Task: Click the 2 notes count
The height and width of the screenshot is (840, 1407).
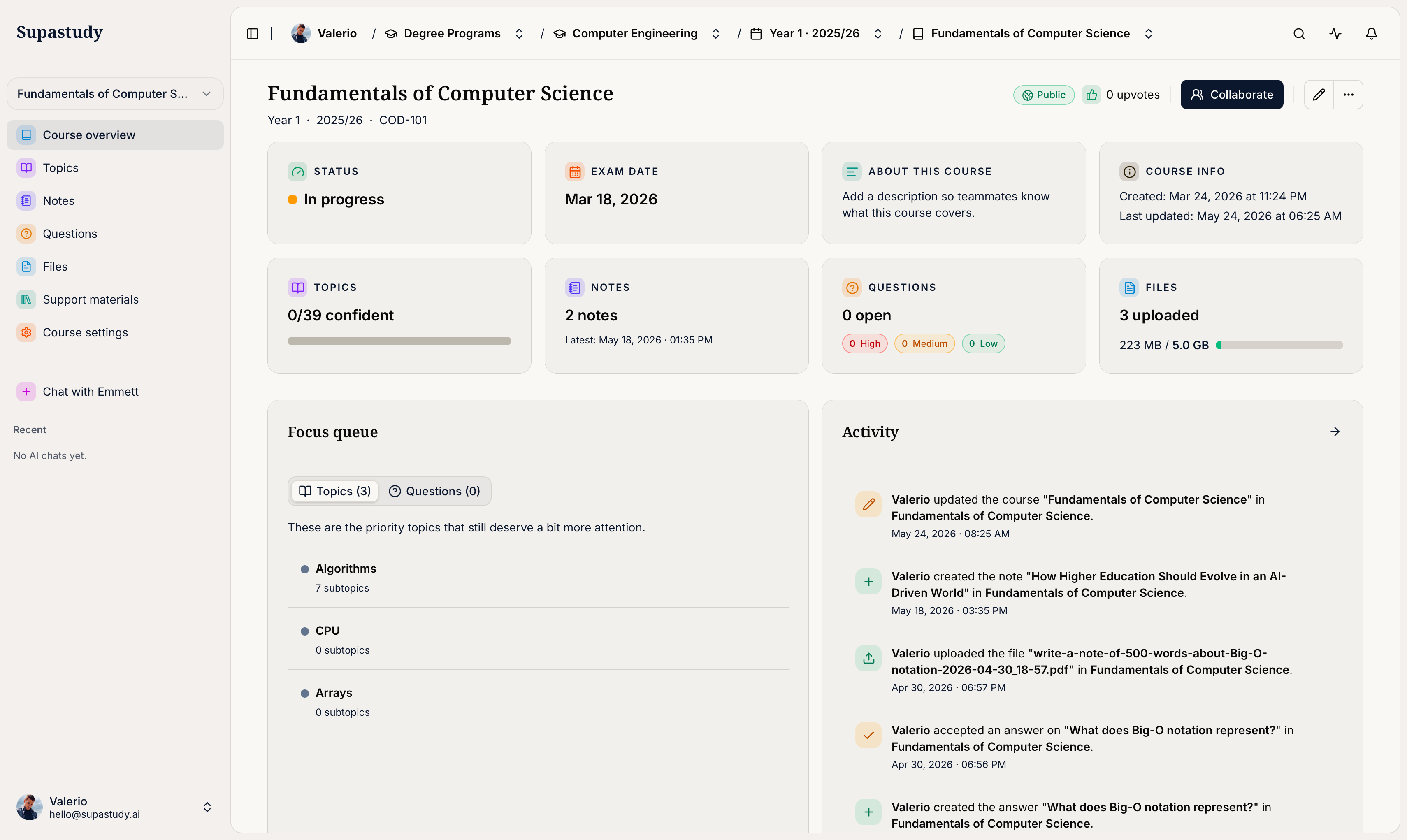Action: tap(591, 315)
